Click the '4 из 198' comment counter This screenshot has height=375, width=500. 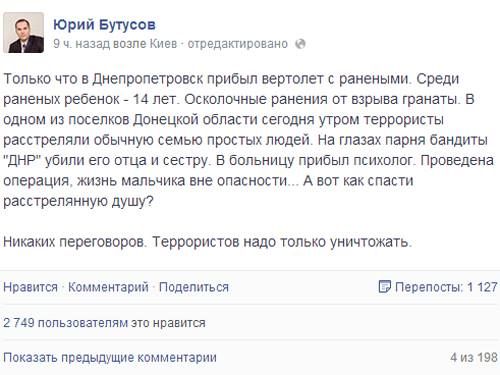coord(474,357)
